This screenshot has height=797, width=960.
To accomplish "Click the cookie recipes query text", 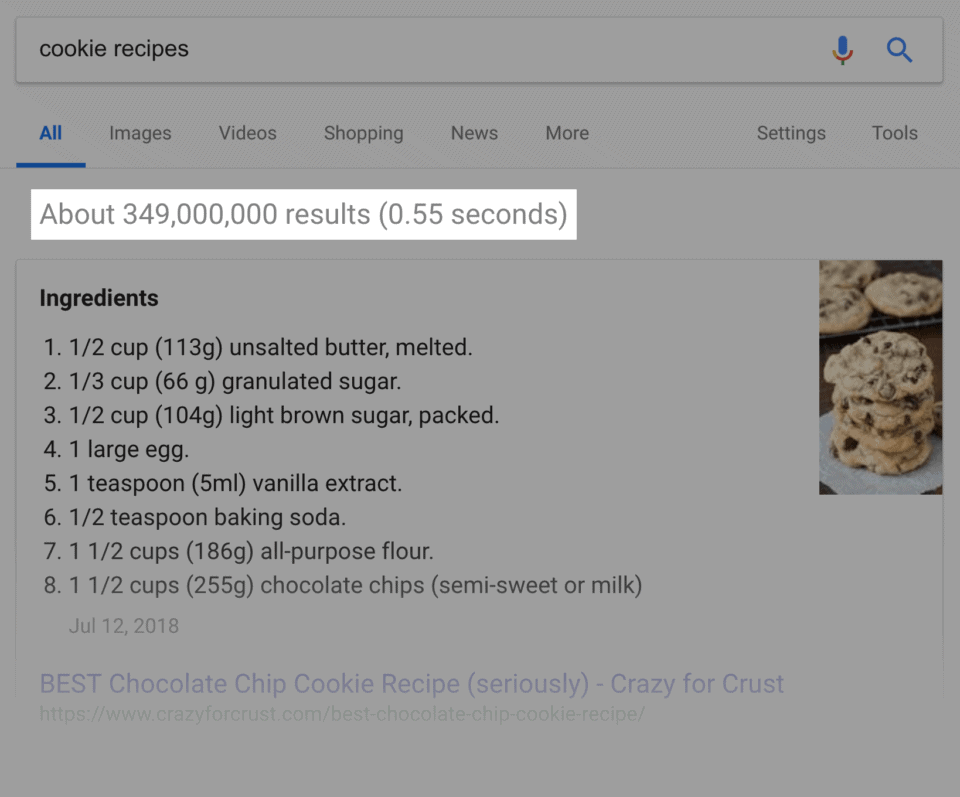I will pyautogui.click(x=113, y=48).
